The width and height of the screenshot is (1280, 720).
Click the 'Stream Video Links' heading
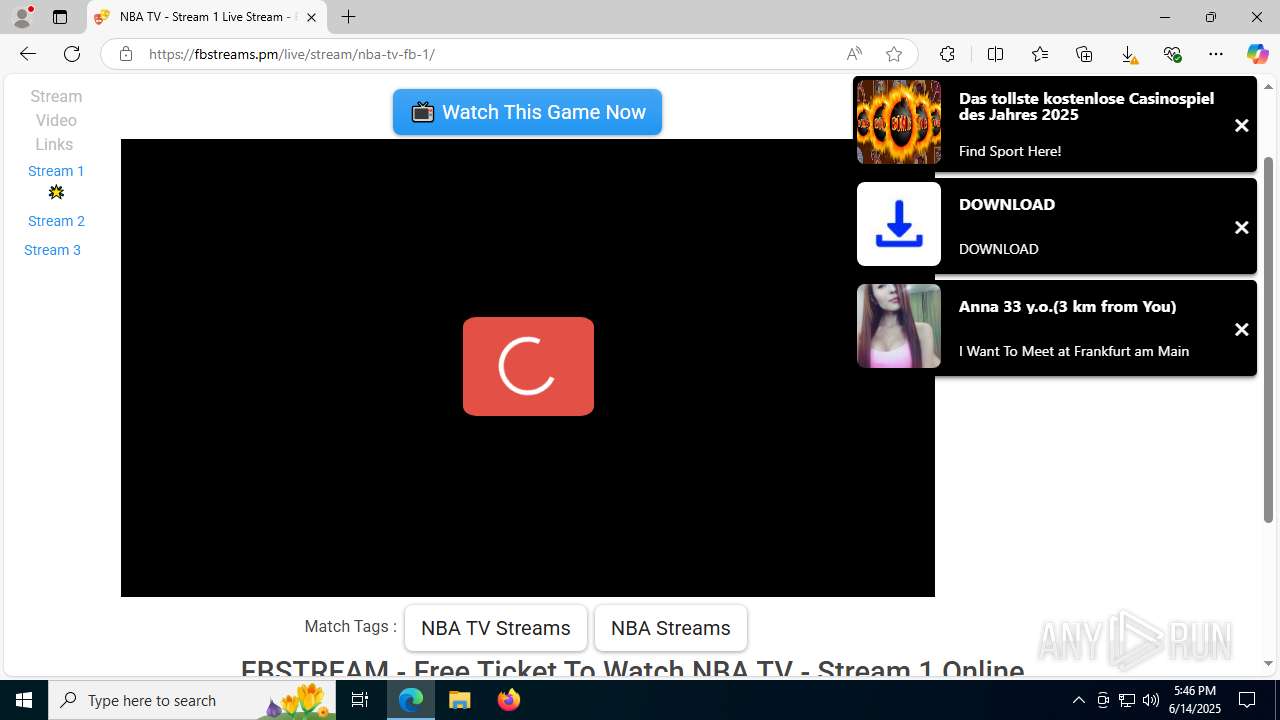[56, 120]
